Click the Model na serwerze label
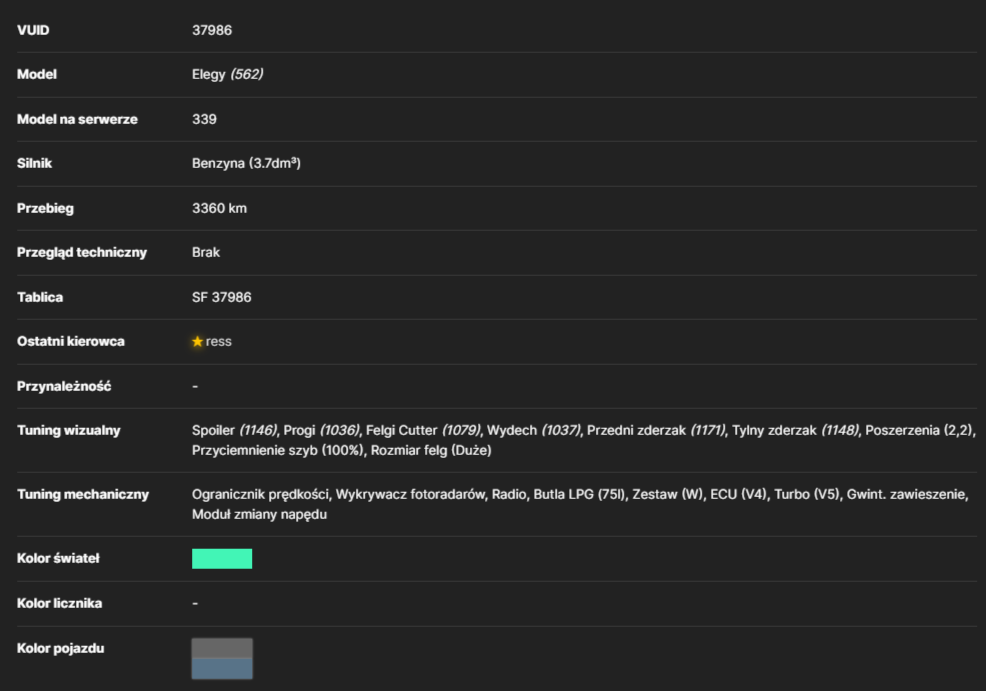This screenshot has width=986, height=691. pyautogui.click(x=77, y=119)
